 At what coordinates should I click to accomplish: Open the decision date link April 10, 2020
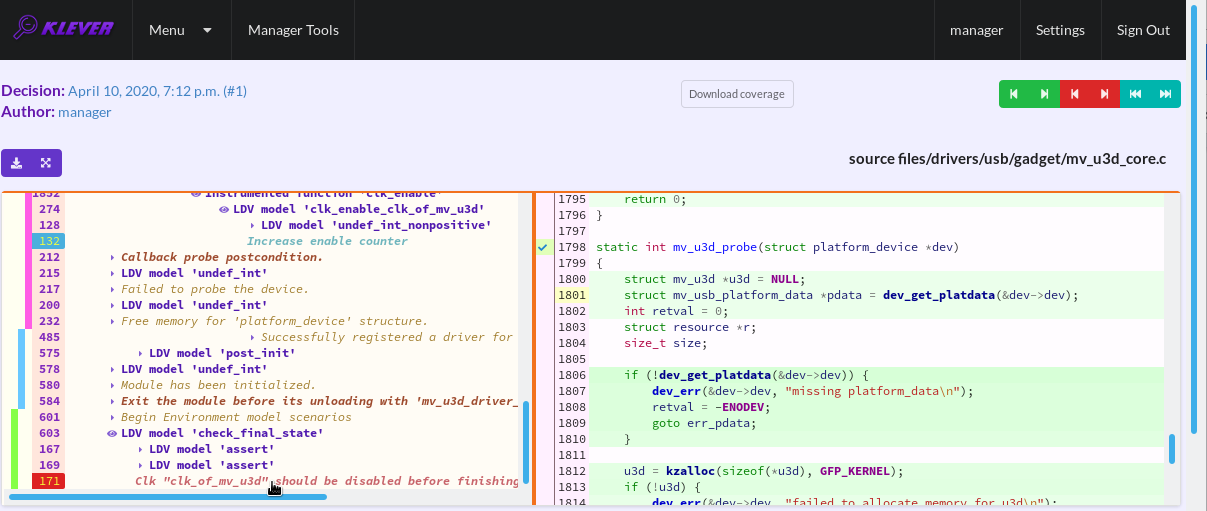point(157,91)
